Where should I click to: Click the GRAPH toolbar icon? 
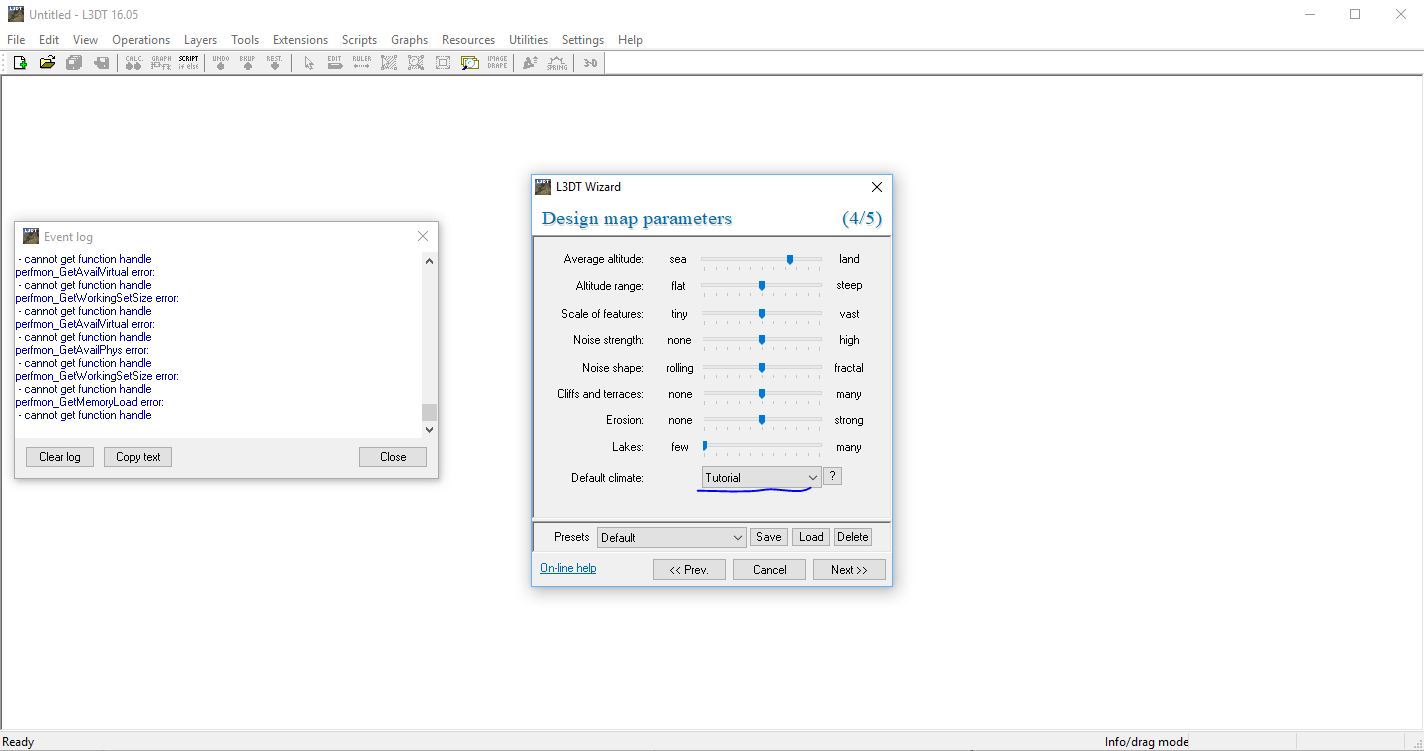[x=161, y=62]
